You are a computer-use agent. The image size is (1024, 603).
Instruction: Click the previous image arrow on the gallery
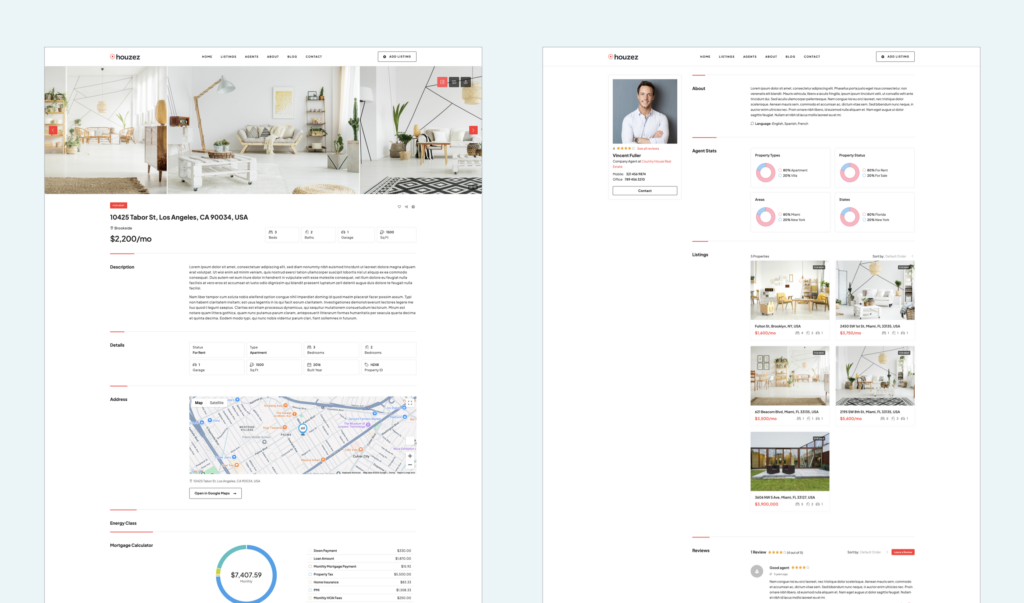(53, 130)
